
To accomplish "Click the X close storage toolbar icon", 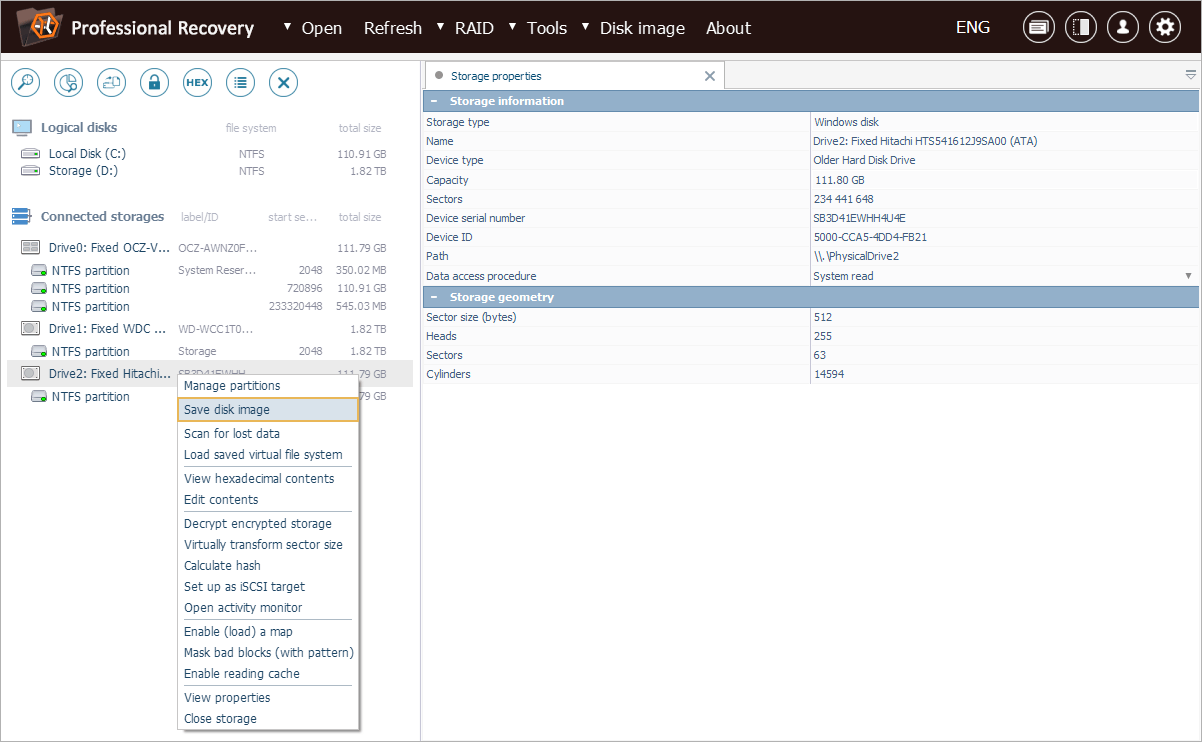I will point(283,83).
